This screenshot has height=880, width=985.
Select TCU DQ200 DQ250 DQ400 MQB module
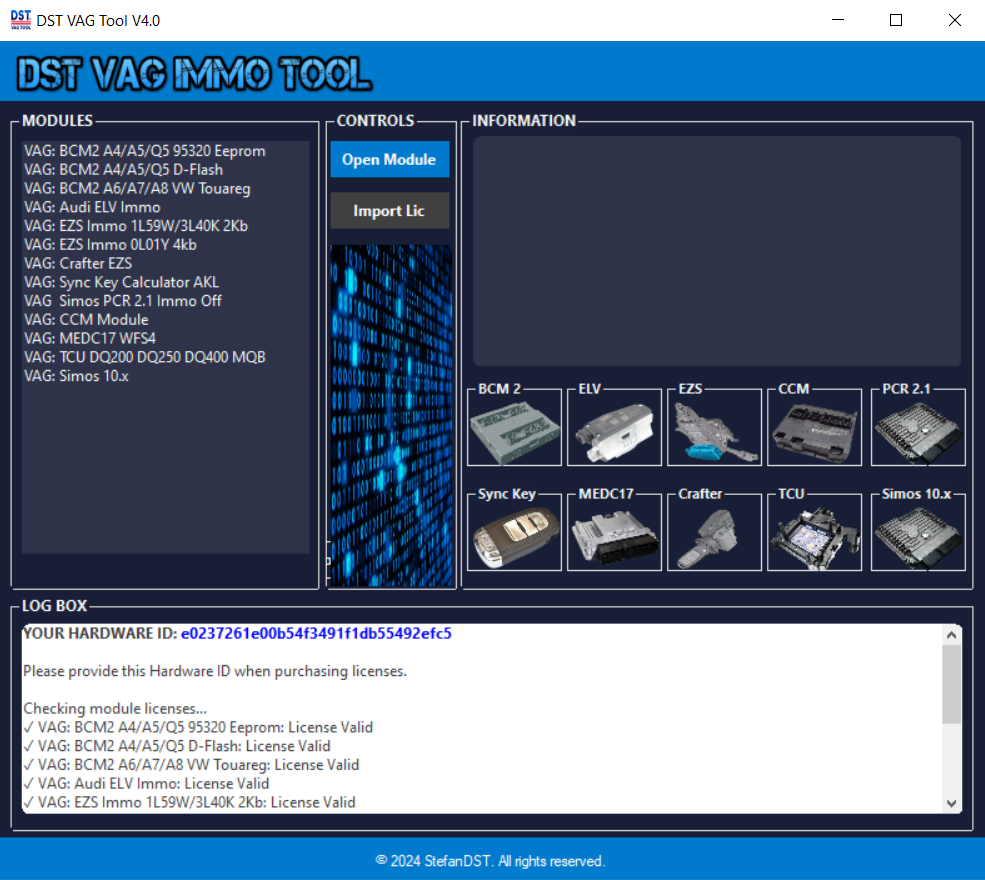(x=145, y=357)
